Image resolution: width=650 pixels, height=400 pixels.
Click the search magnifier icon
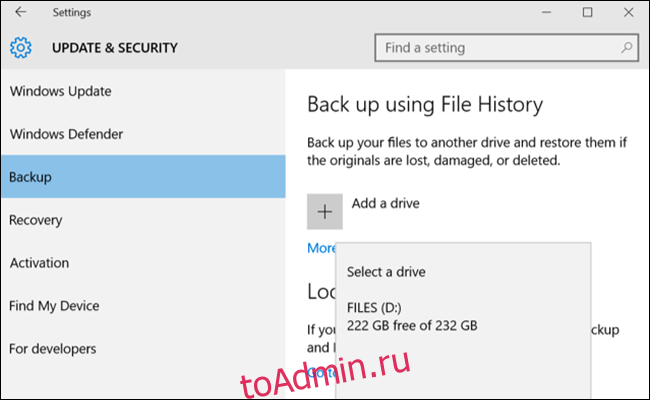click(626, 48)
